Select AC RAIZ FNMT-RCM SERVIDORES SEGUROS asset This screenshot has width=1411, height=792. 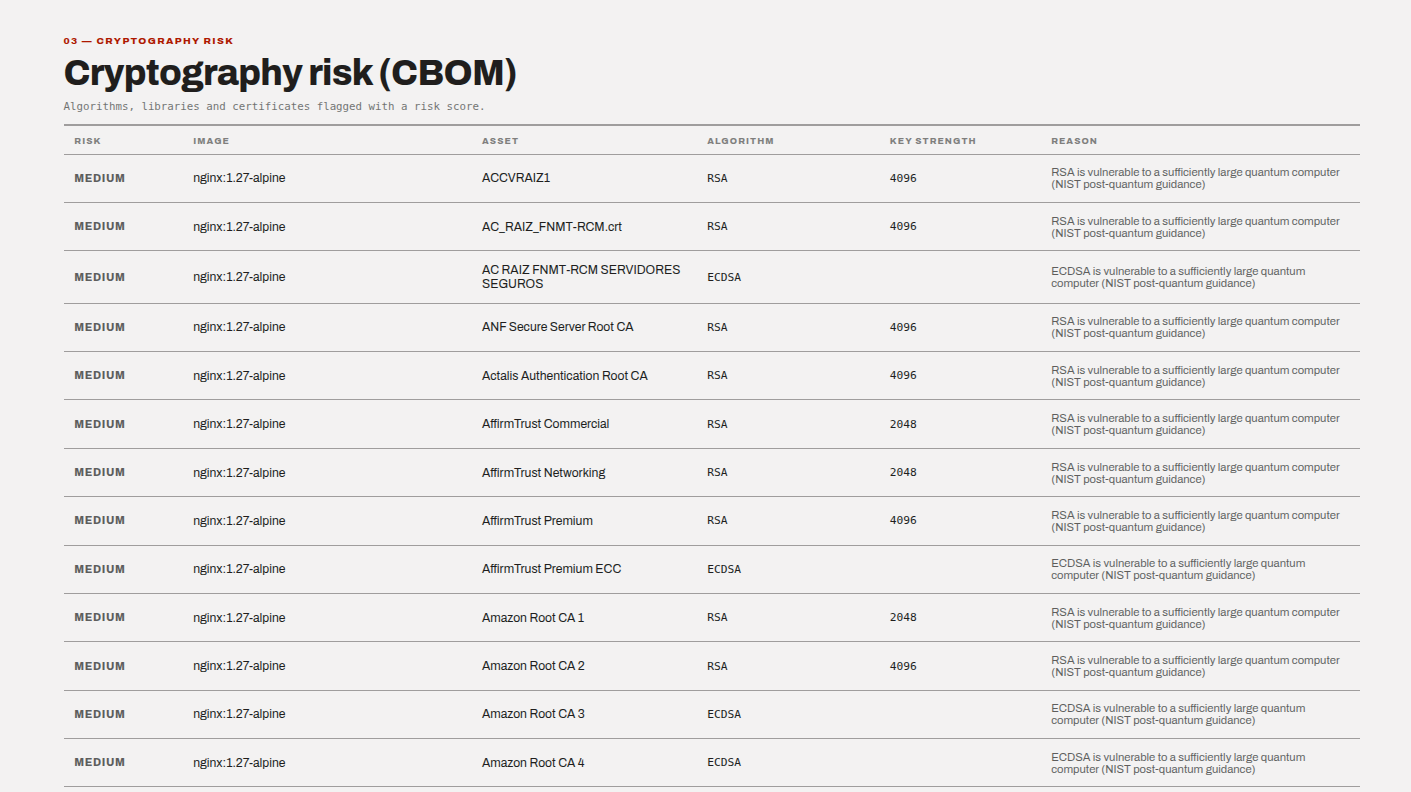pyautogui.click(x=581, y=277)
